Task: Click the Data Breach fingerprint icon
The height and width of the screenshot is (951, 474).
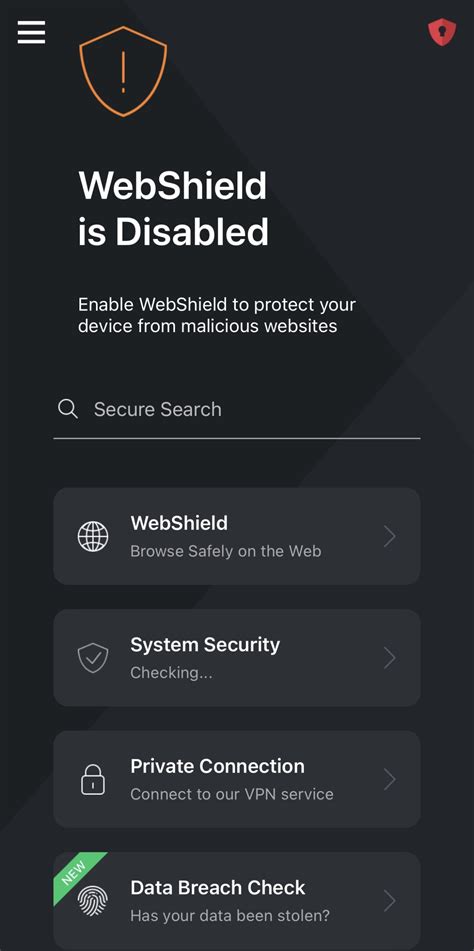Action: click(x=93, y=901)
